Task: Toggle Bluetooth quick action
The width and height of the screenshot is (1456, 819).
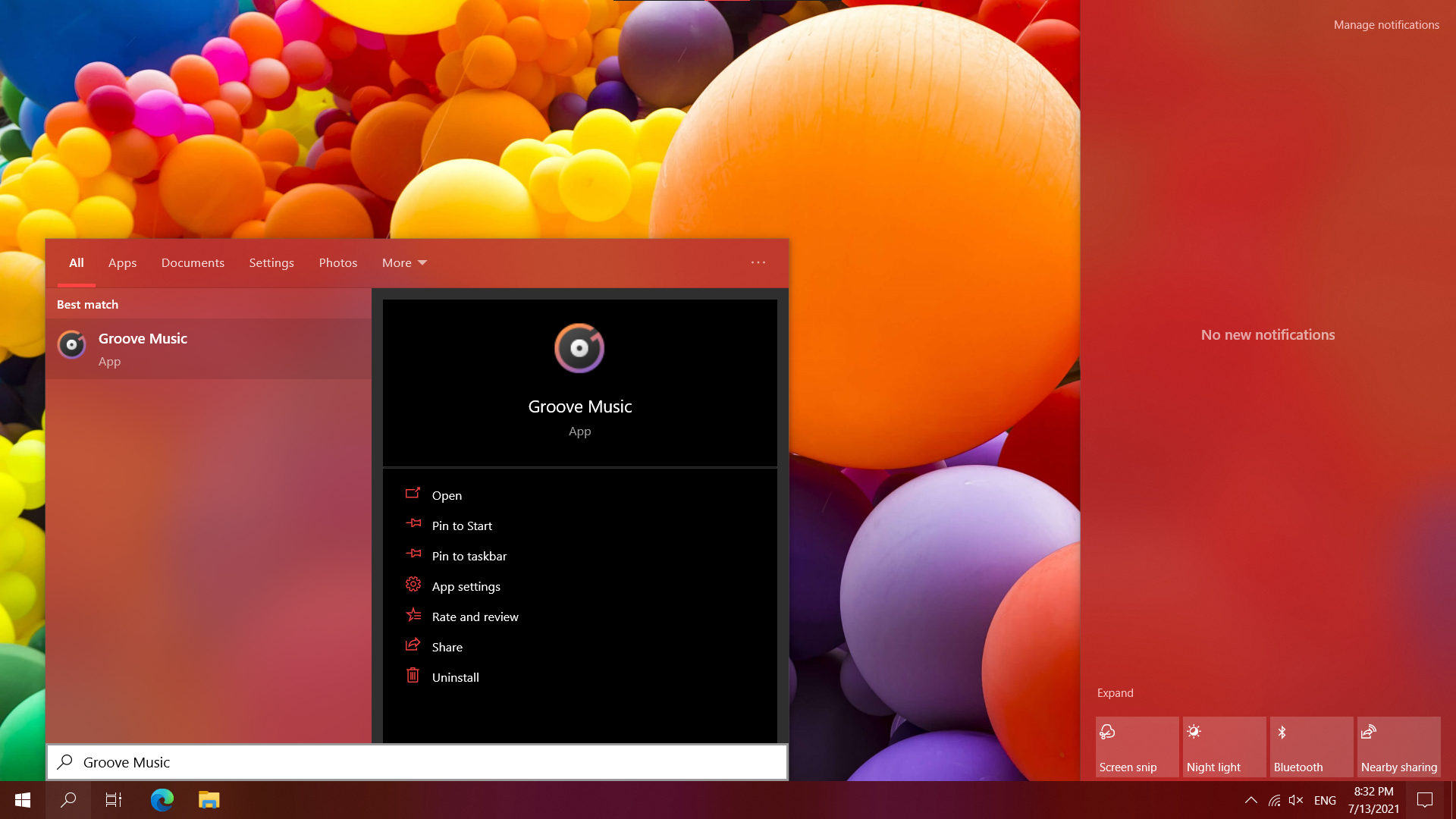Action: tap(1310, 746)
